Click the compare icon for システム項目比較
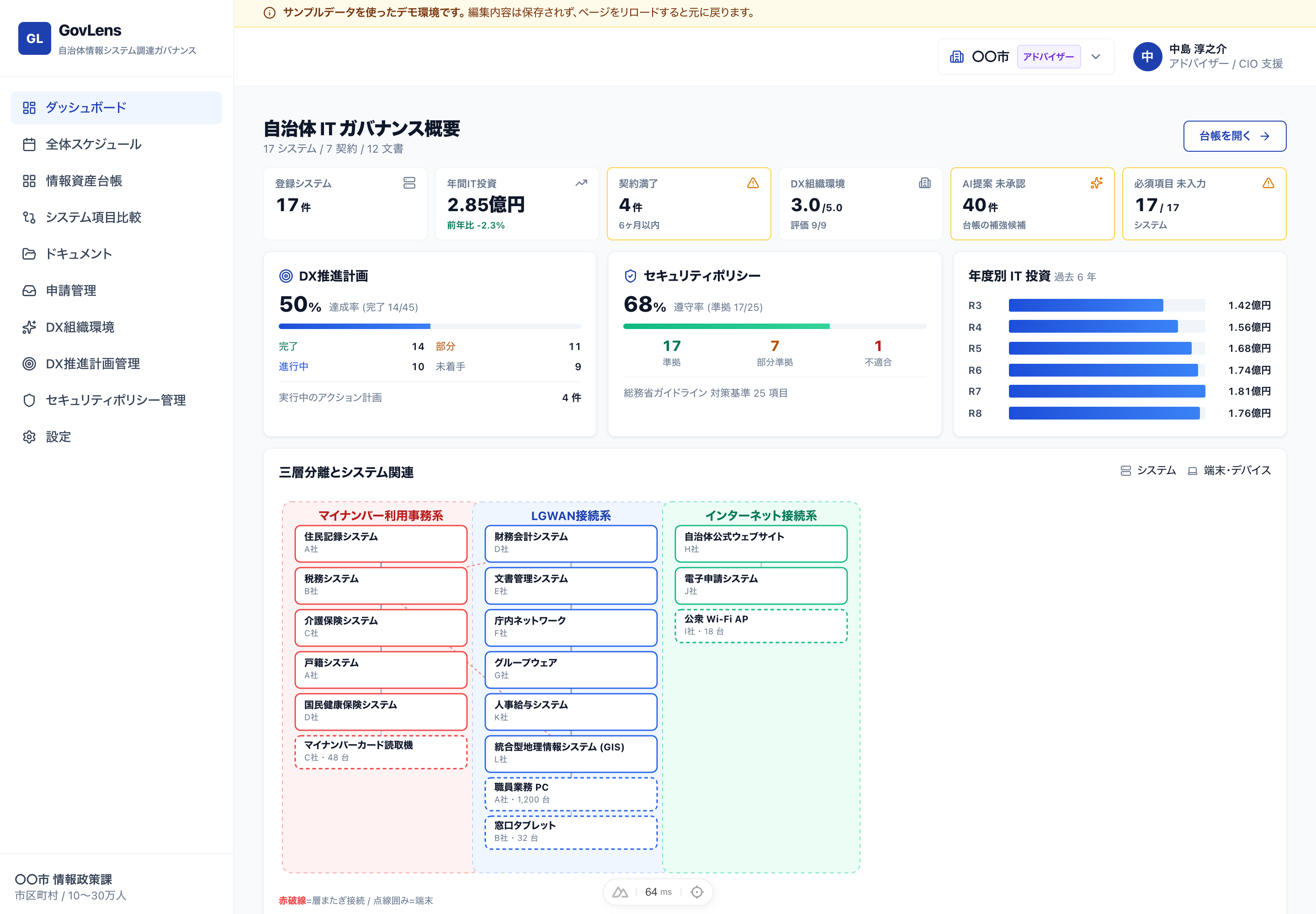The image size is (1316, 914). 29,217
